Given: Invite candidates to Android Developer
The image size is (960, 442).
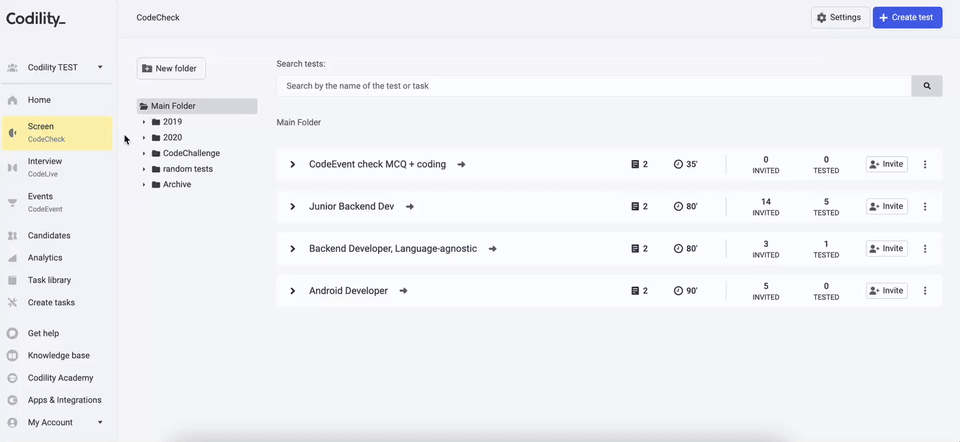Looking at the screenshot, I should [887, 291].
